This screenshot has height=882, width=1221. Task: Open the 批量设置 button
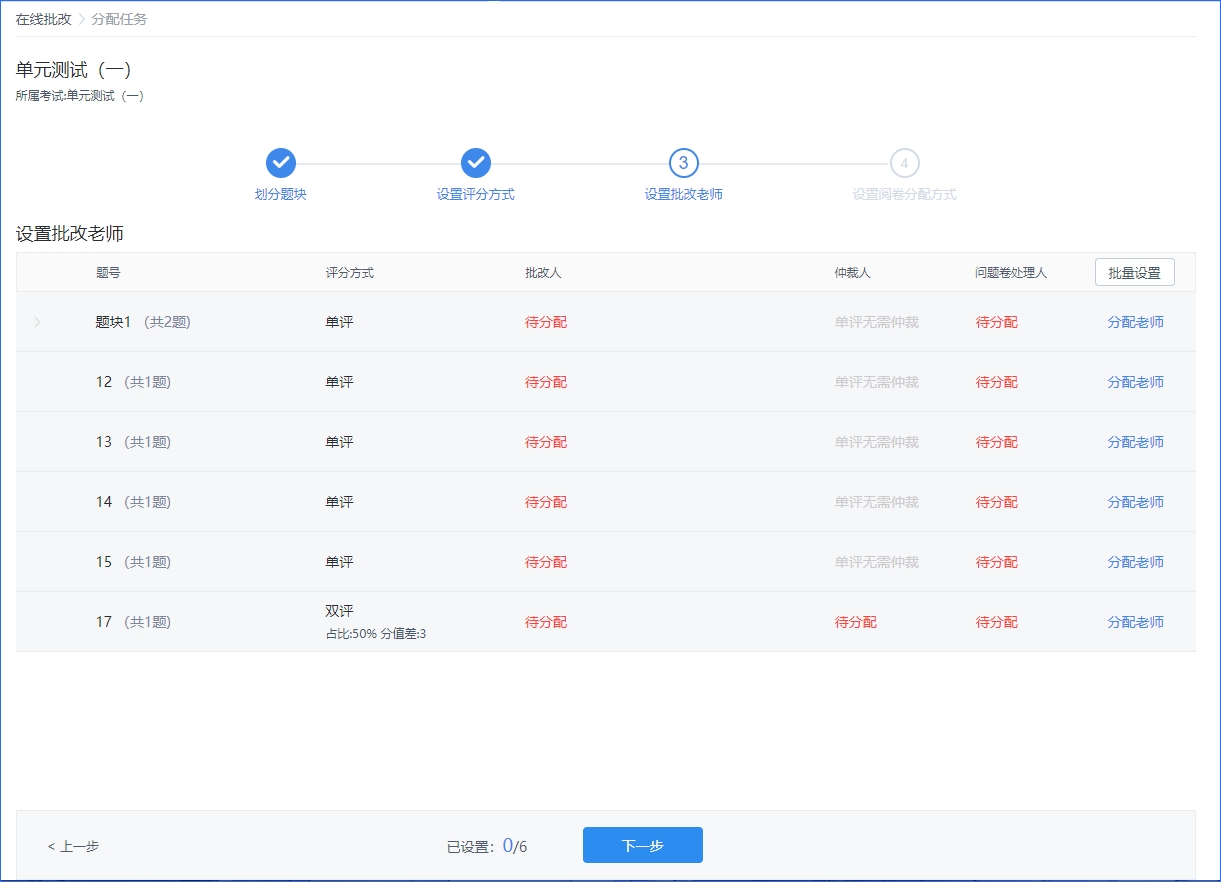(1135, 273)
